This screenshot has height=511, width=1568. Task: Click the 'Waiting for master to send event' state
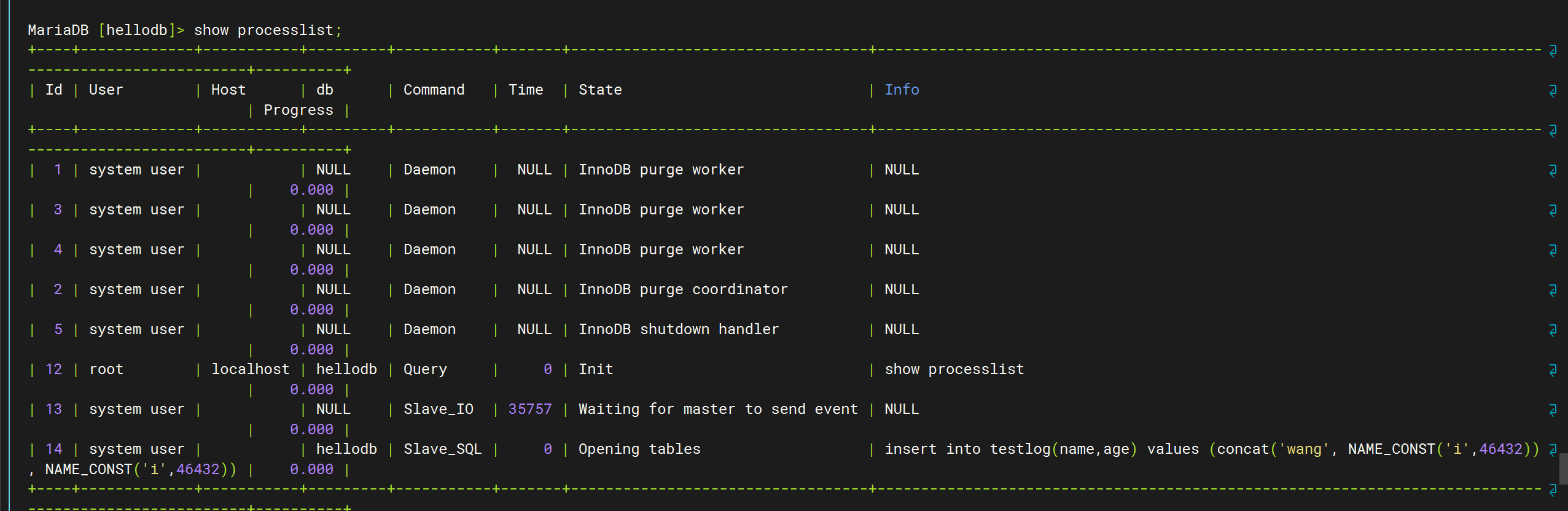[x=718, y=409]
